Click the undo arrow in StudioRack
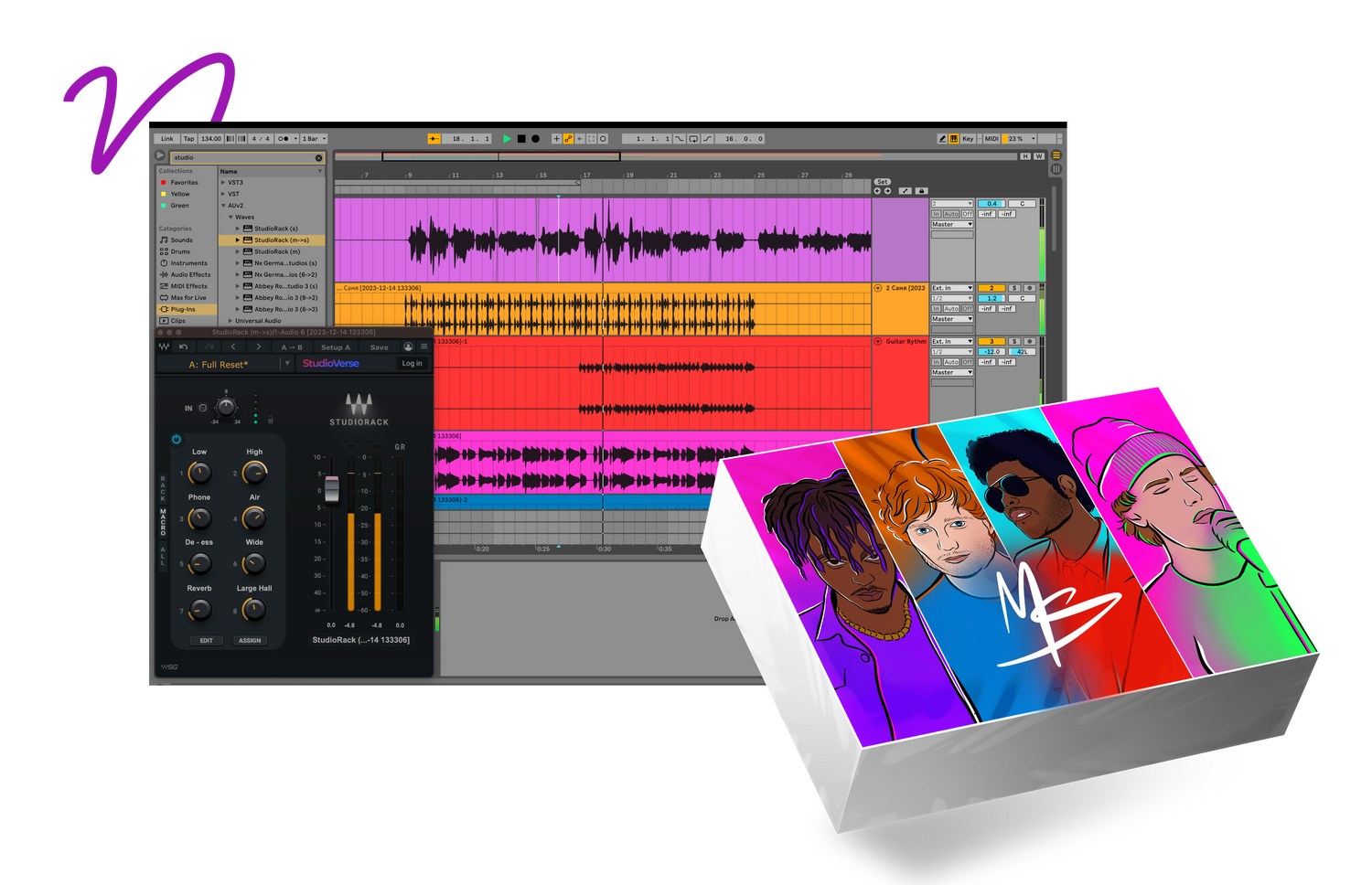 pos(184,347)
